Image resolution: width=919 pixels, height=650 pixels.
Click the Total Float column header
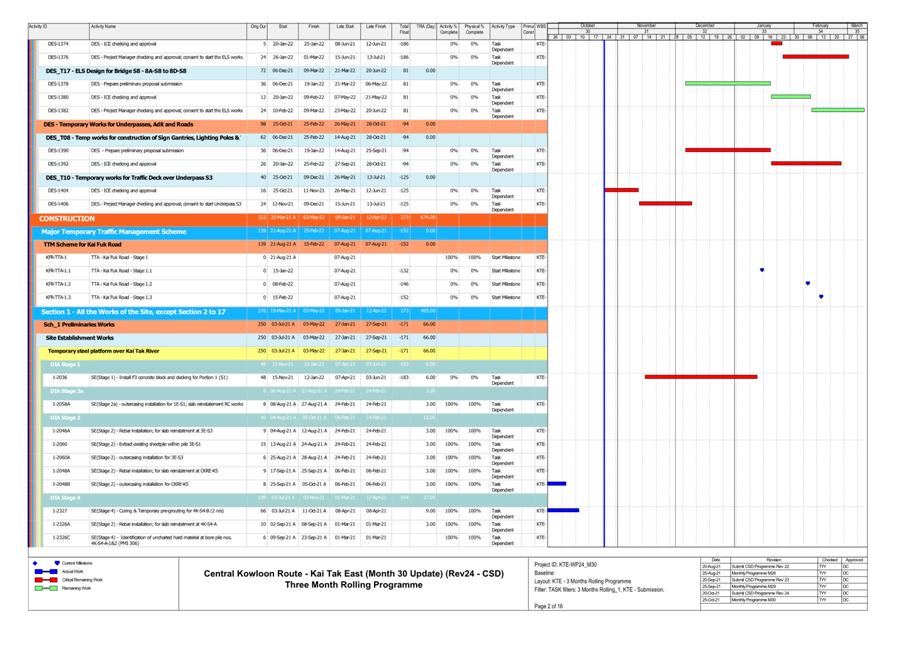tap(404, 29)
